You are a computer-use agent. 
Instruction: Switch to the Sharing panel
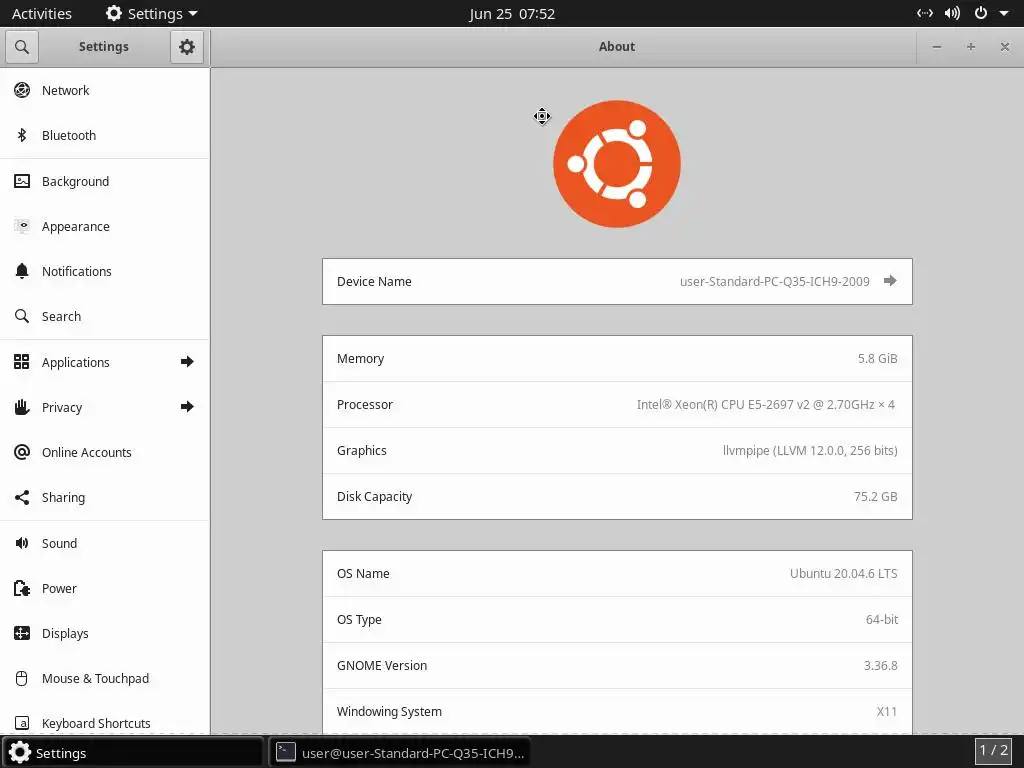(x=105, y=497)
